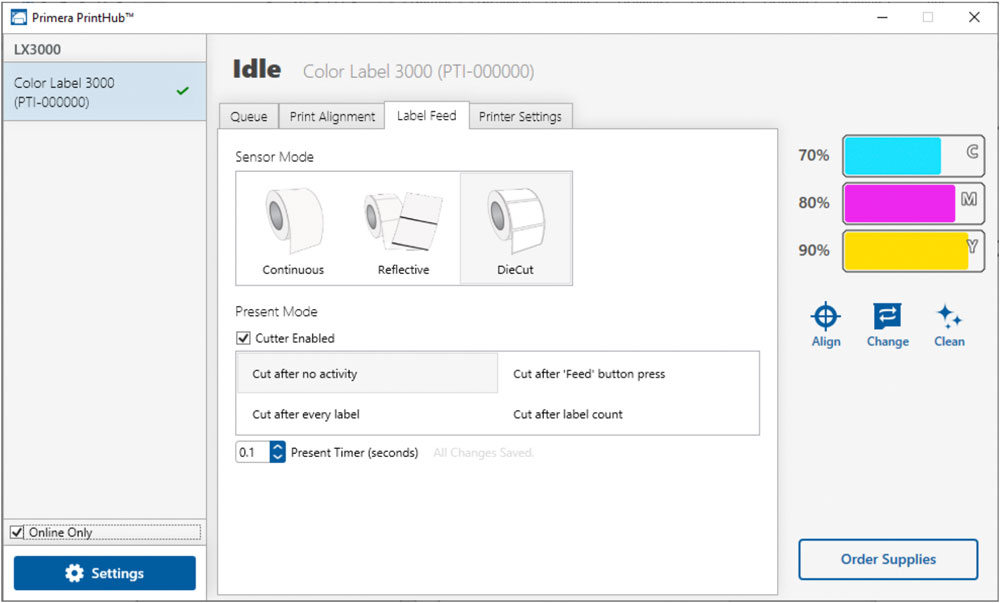Switch to the Label Feed tab
This screenshot has height=603, width=1000.
click(x=427, y=115)
